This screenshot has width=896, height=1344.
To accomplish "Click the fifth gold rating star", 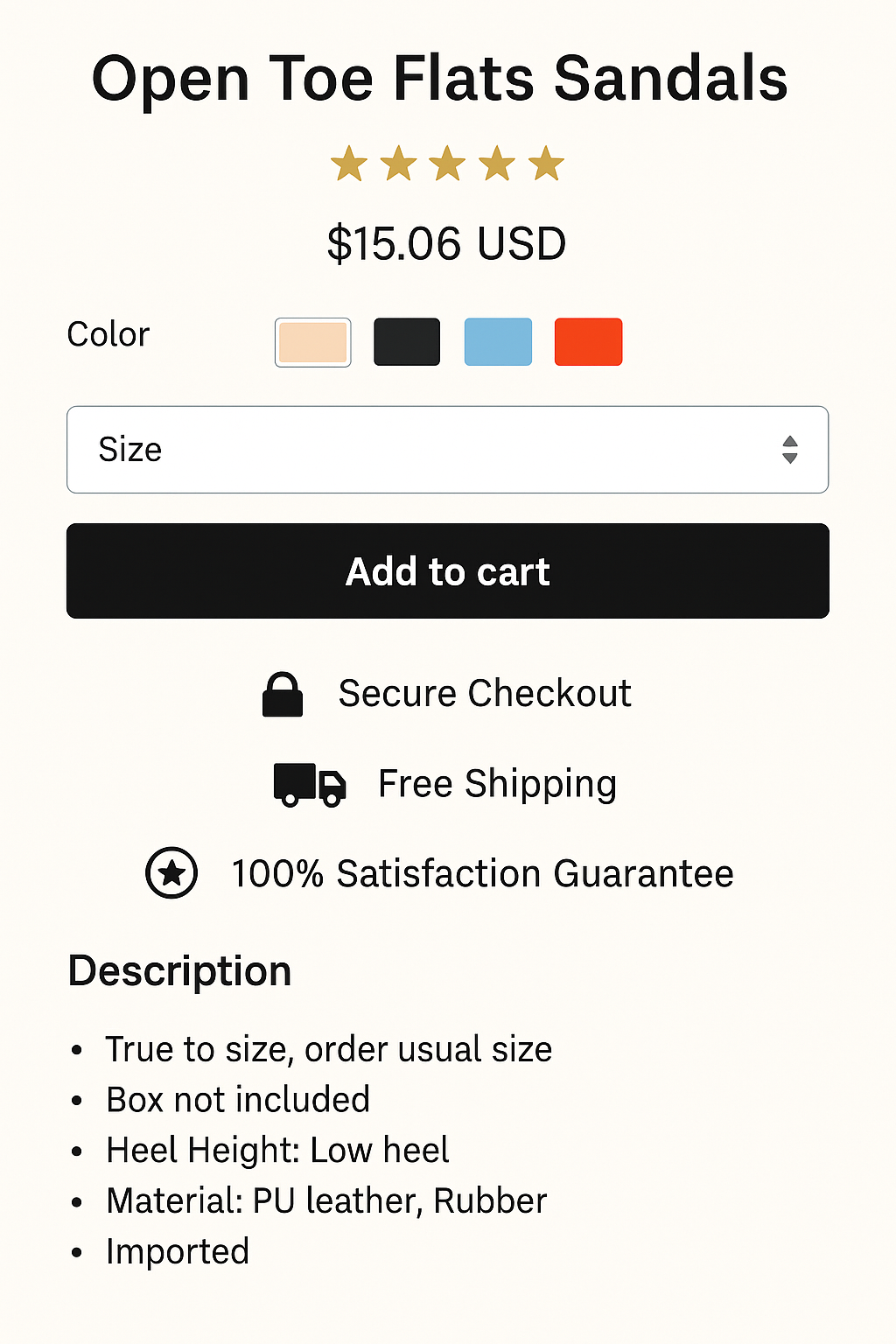I will point(547,164).
